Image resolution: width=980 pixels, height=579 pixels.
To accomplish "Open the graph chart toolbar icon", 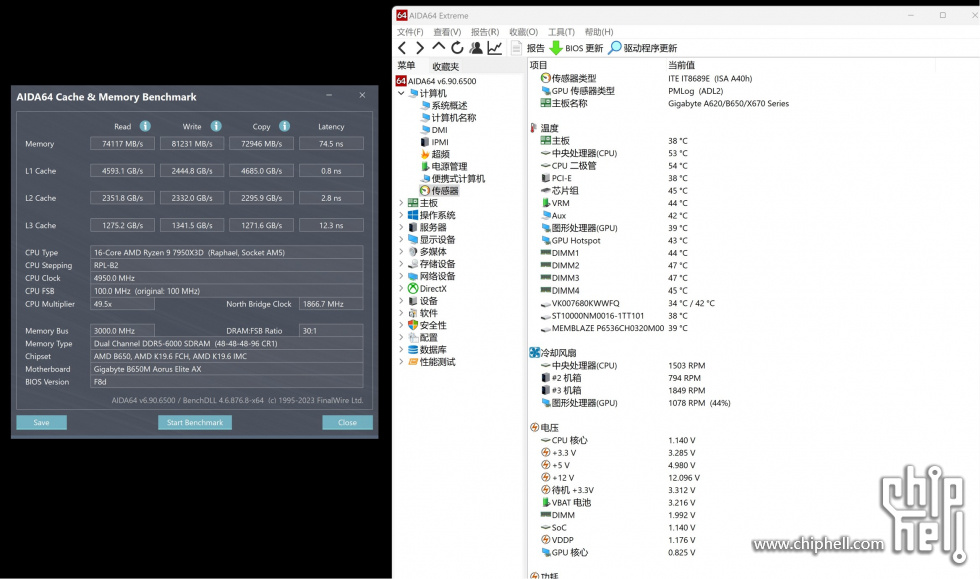I will tap(494, 48).
